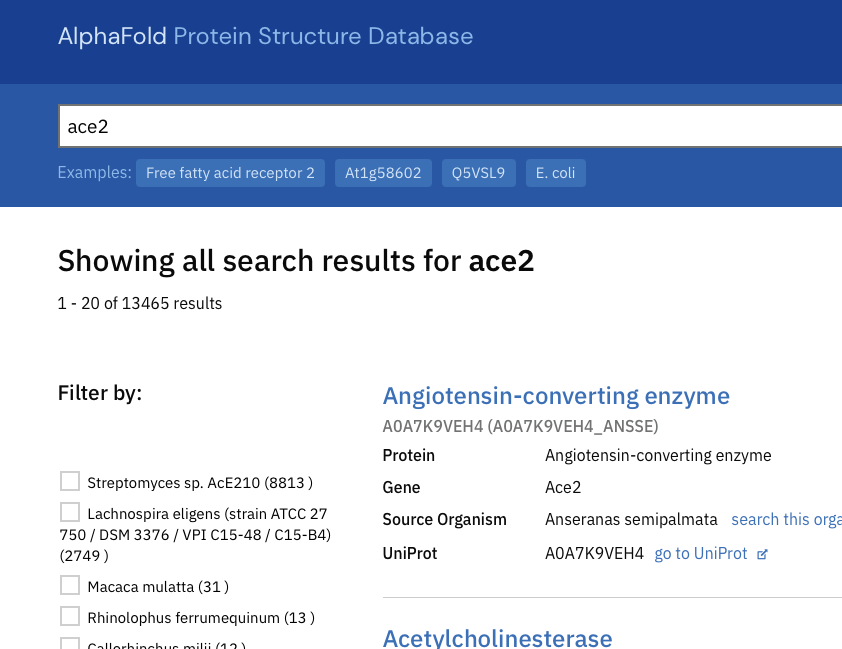Try the Free fatty acid receptor 2 example
The image size is (842, 649).
point(230,173)
